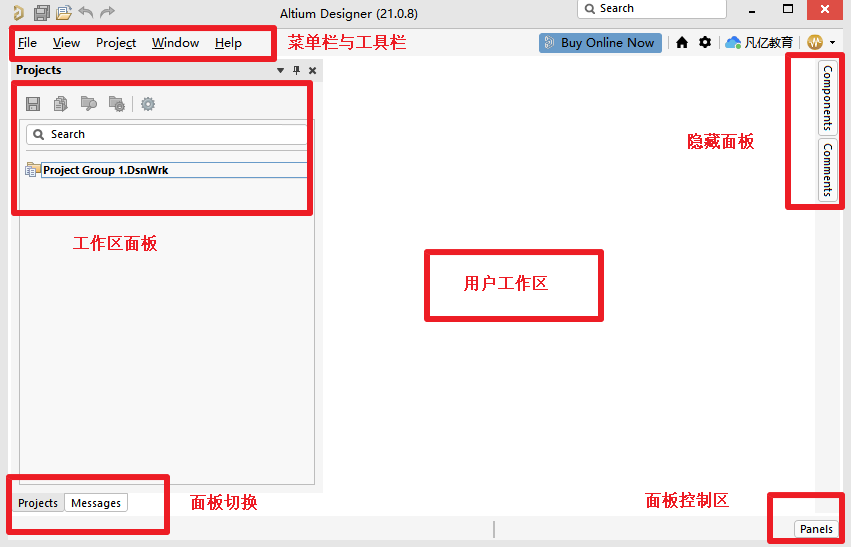851x547 pixels.
Task: Click Explore project folder icon in the Projects panel
Action: [x=88, y=104]
